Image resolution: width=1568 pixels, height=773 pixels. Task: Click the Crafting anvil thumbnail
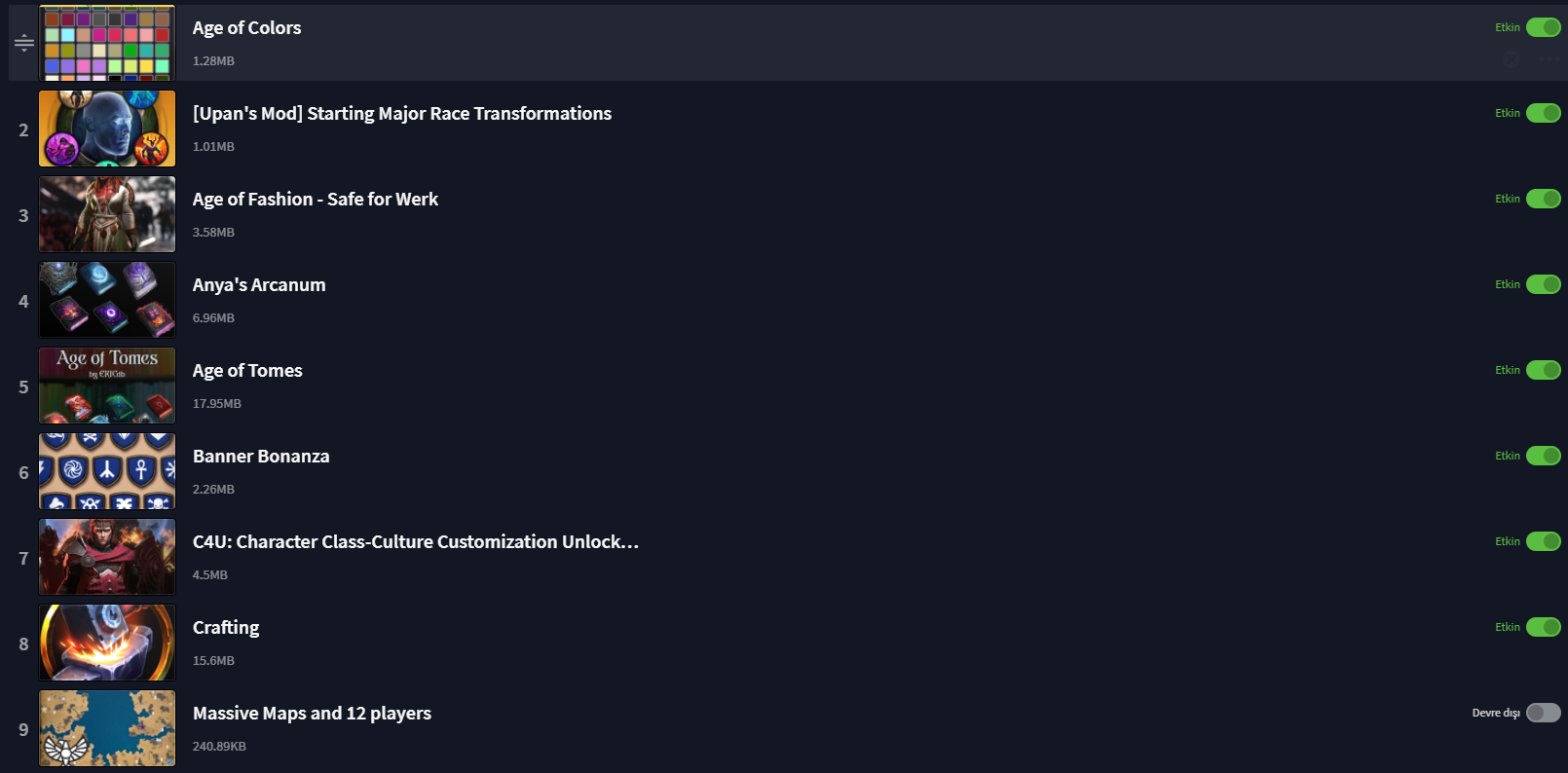point(107,643)
